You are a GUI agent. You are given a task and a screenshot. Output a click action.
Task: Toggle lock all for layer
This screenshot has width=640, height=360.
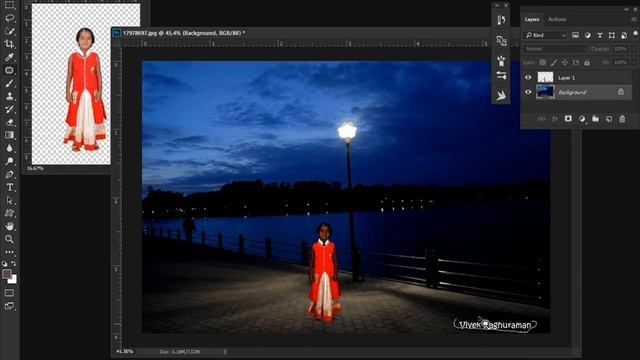point(587,62)
